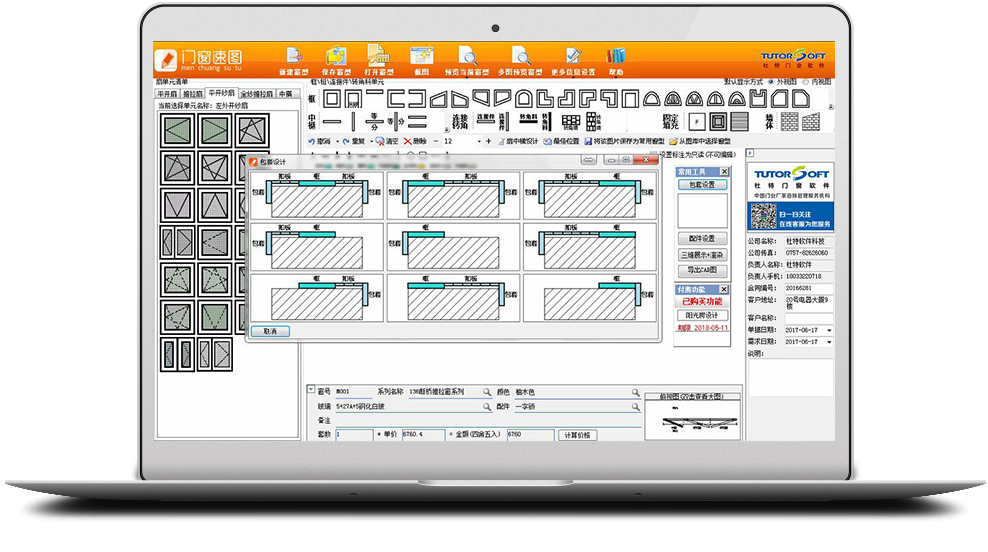
Task: Select the 外视图 radio button
Action: [x=771, y=82]
